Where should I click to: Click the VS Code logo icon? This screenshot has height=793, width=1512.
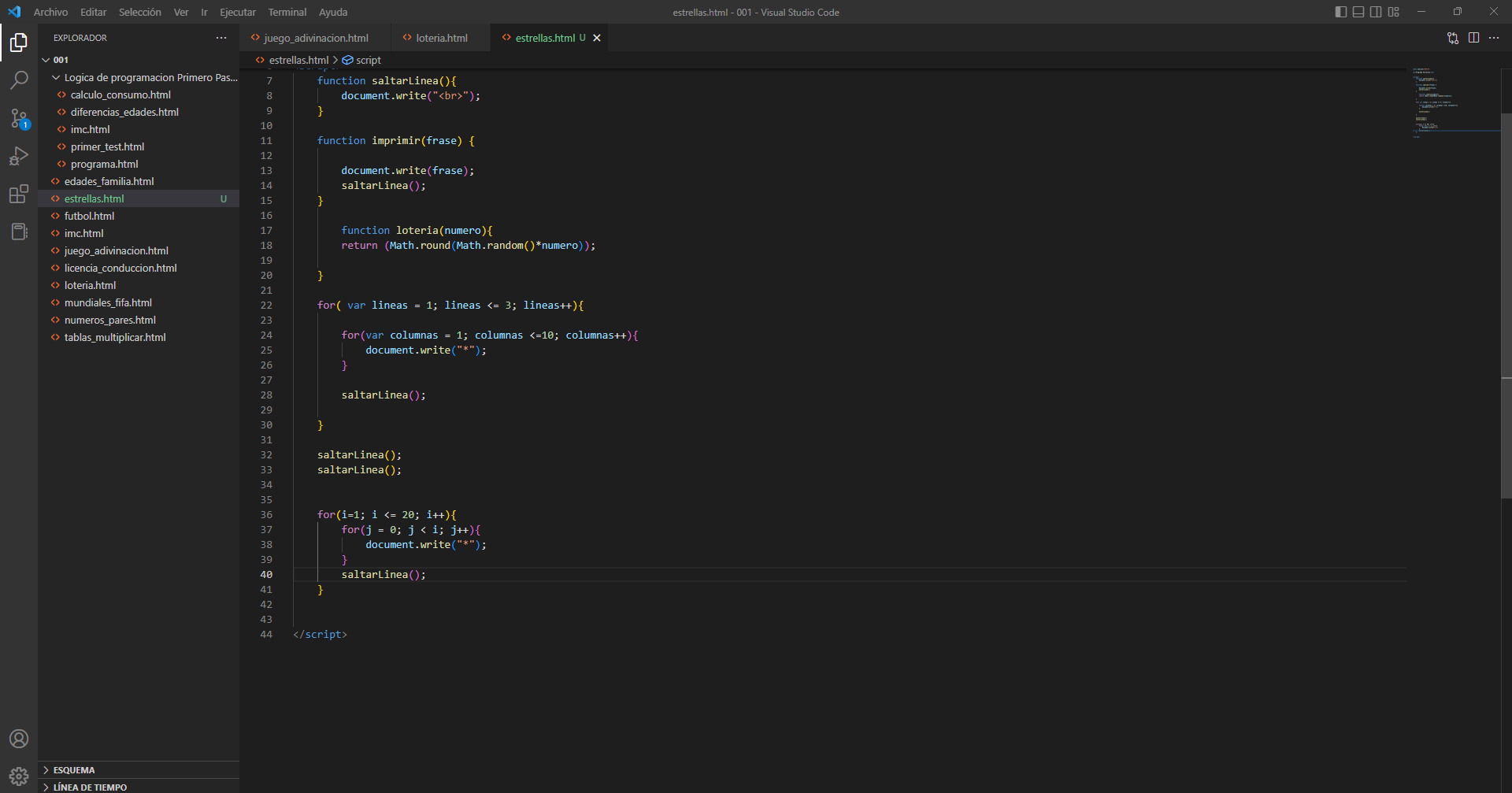14,12
